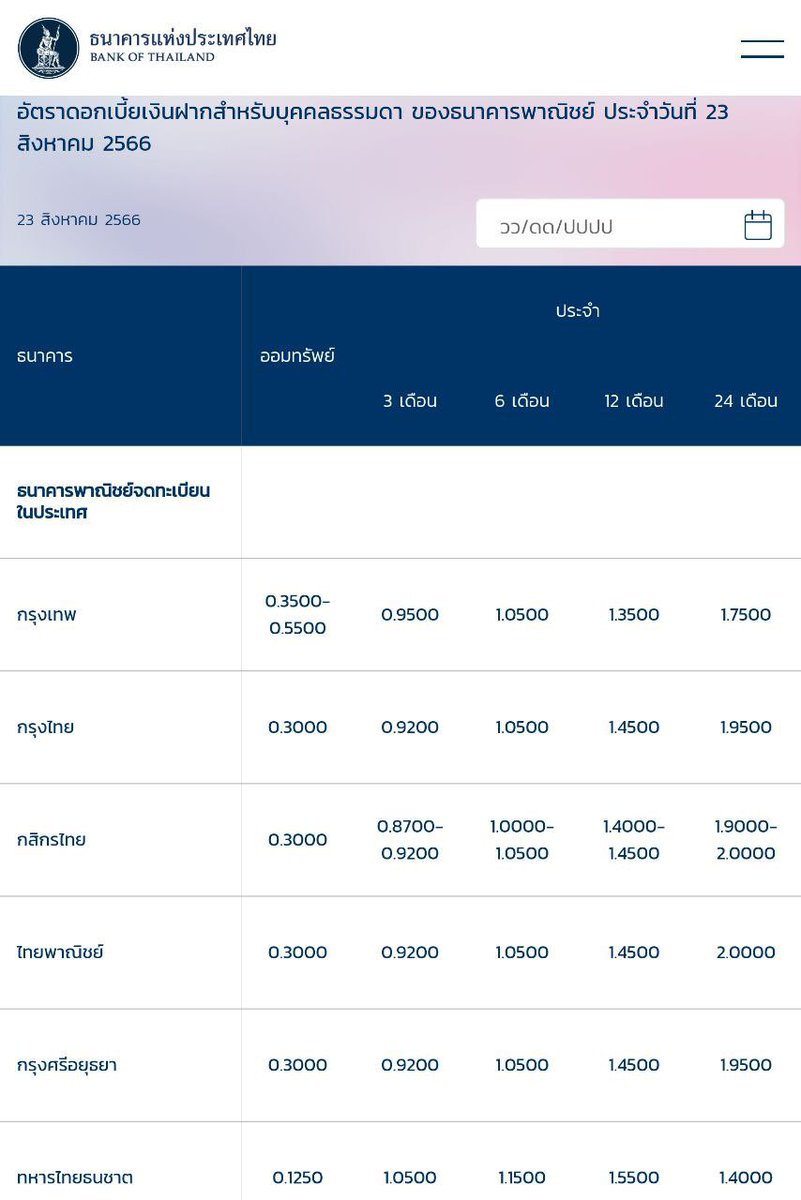Select the กสิกรไทย bank name
The height and width of the screenshot is (1200, 801).
[x=52, y=840]
